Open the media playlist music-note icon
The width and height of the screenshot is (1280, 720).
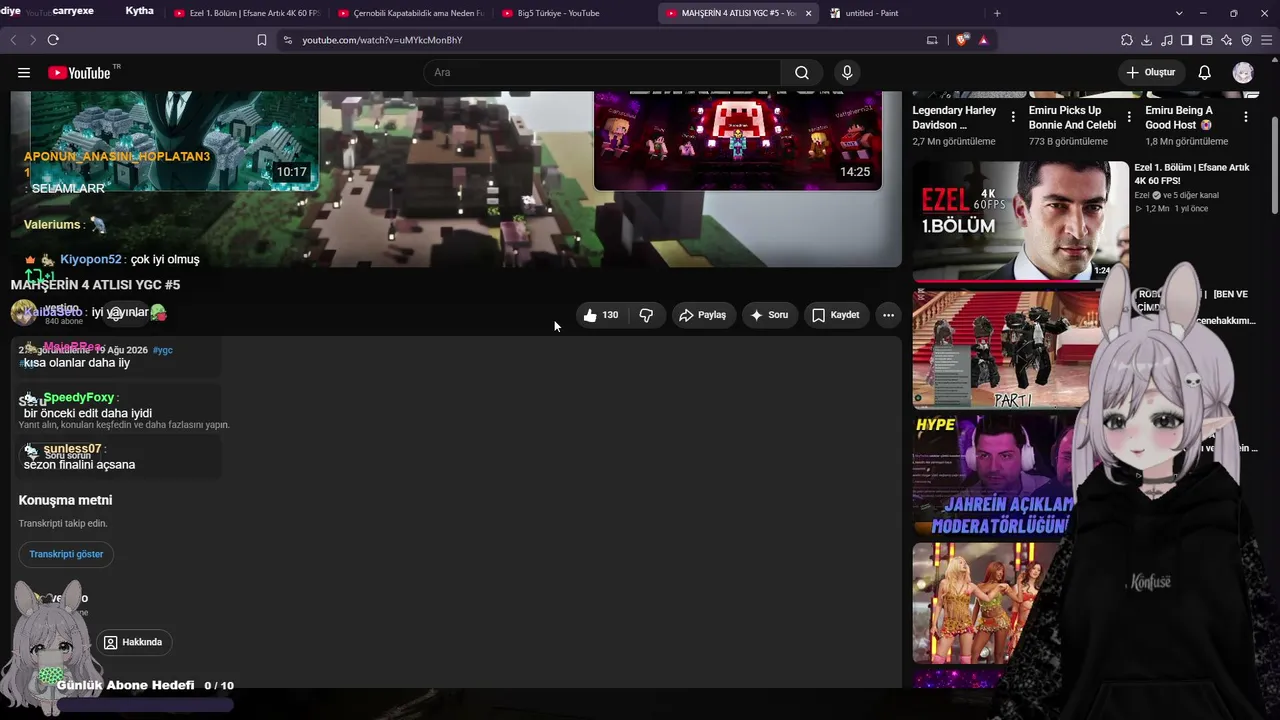click(x=1167, y=40)
